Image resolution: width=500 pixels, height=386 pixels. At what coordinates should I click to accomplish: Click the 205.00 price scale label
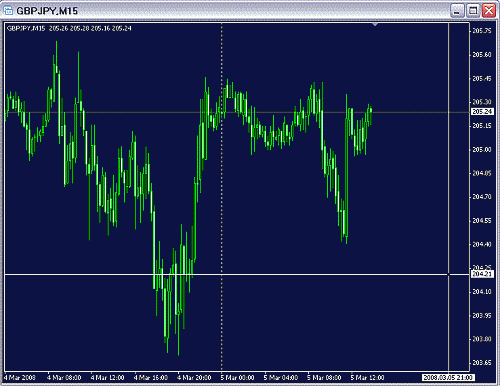click(x=482, y=149)
